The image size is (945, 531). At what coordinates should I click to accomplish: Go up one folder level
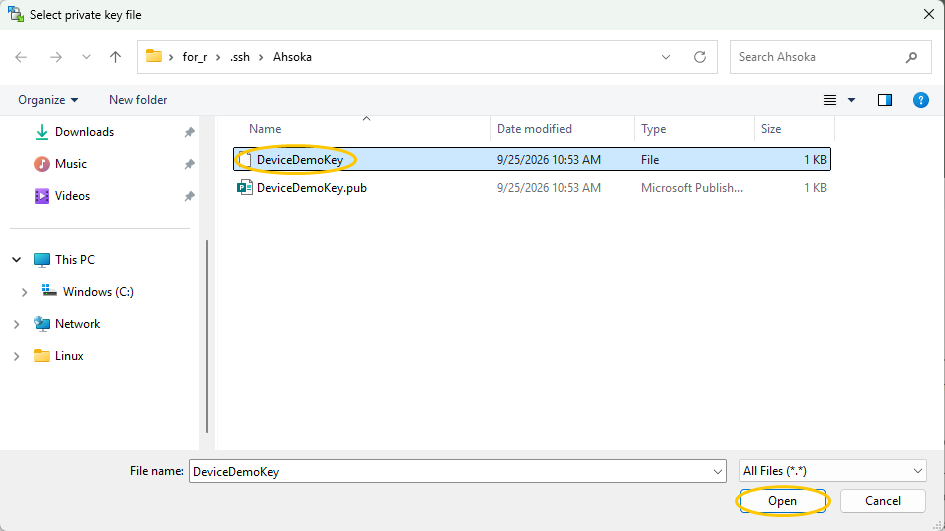115,57
